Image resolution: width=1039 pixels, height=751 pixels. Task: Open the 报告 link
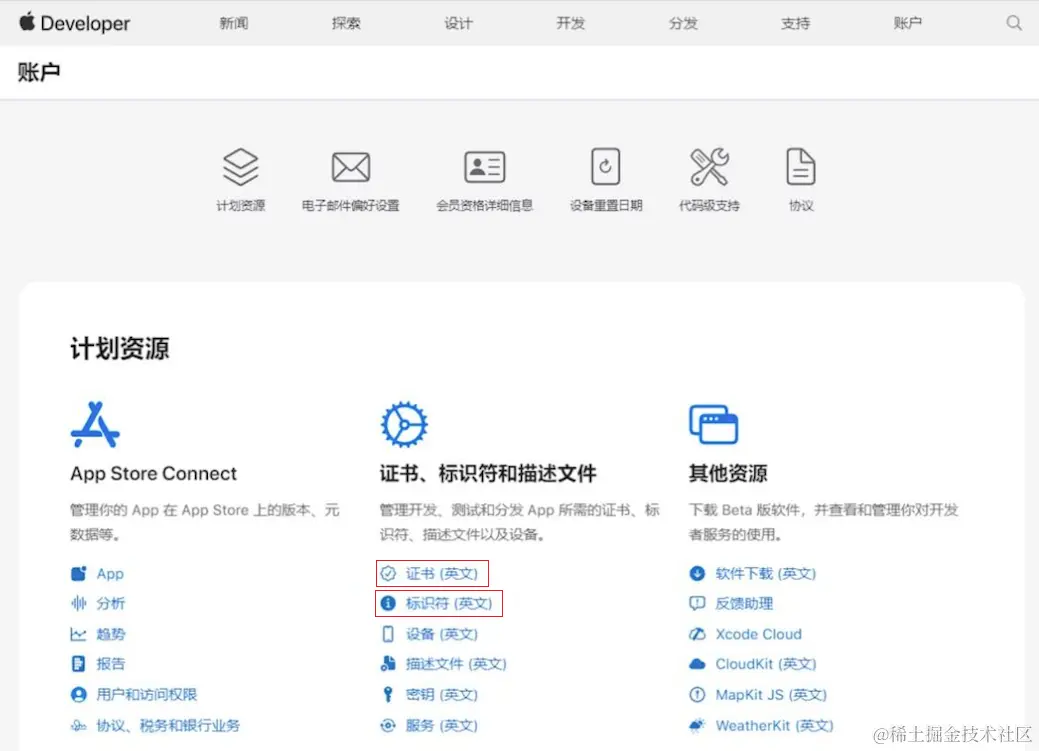pos(111,664)
